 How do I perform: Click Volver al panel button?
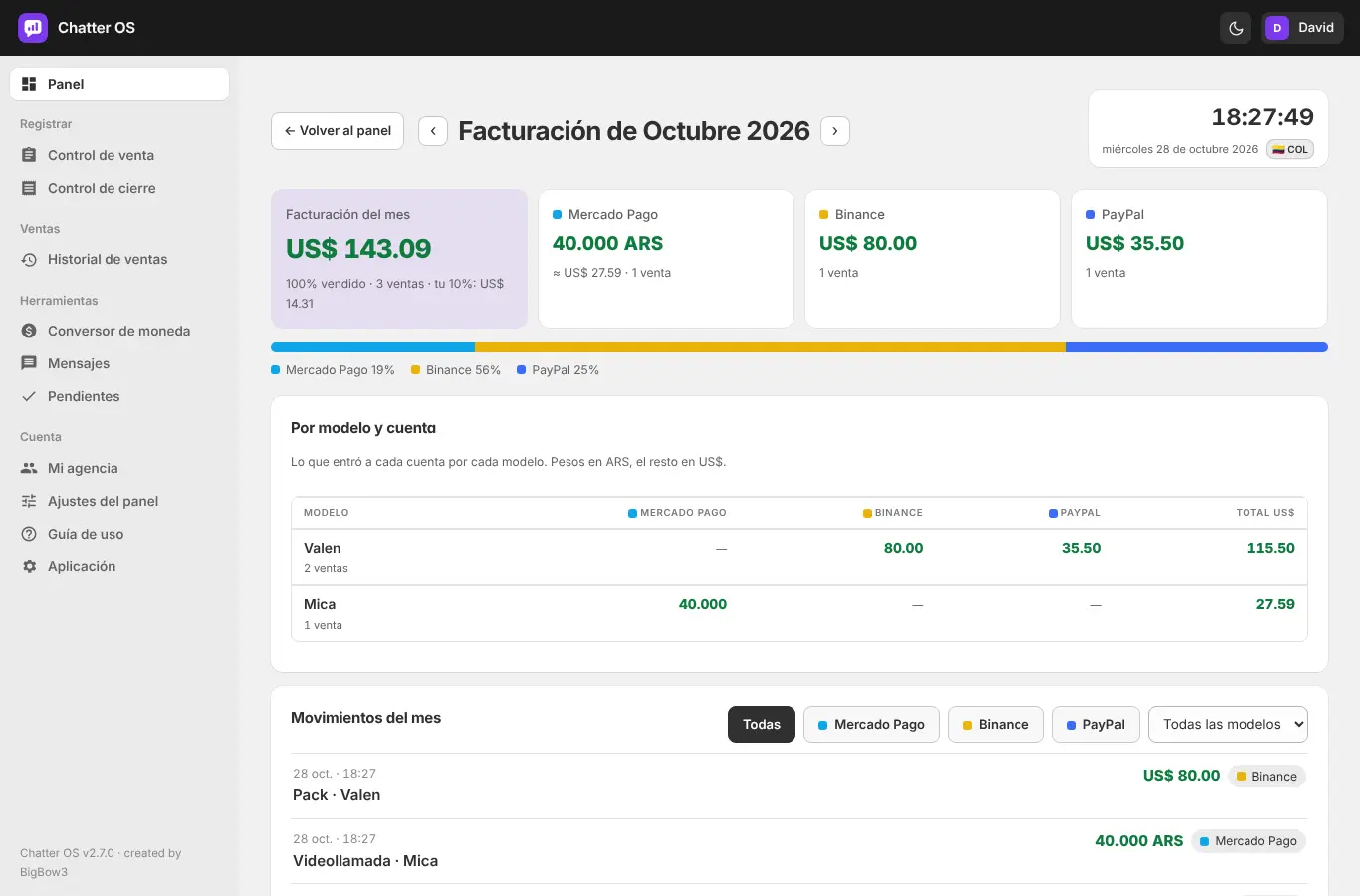tap(338, 131)
